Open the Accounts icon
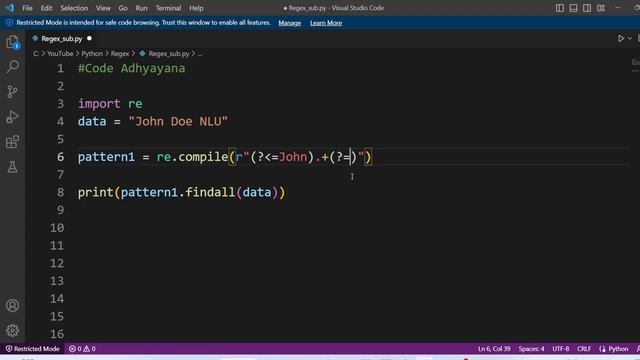Viewport: 640px width, 360px height. [13, 305]
